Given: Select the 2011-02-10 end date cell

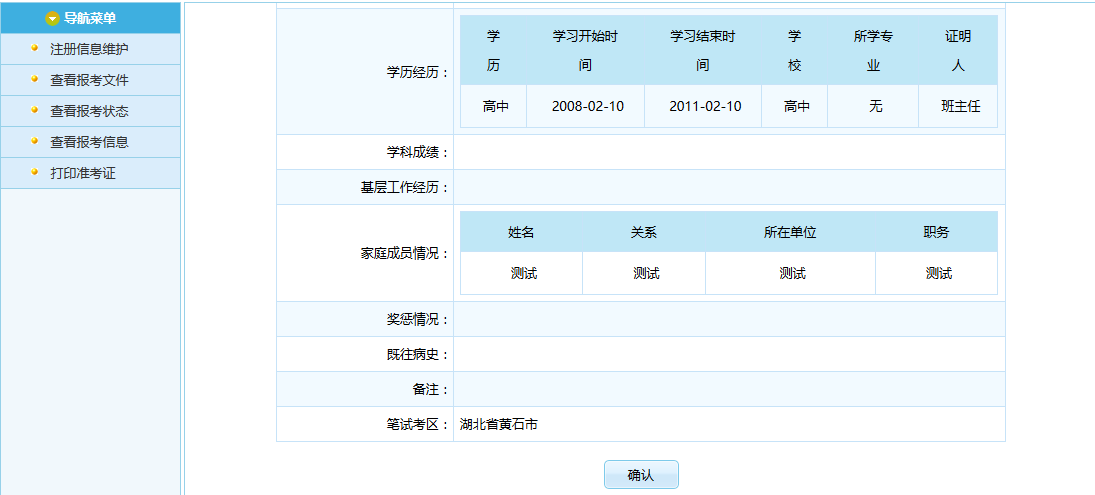Looking at the screenshot, I should pyautogui.click(x=705, y=106).
